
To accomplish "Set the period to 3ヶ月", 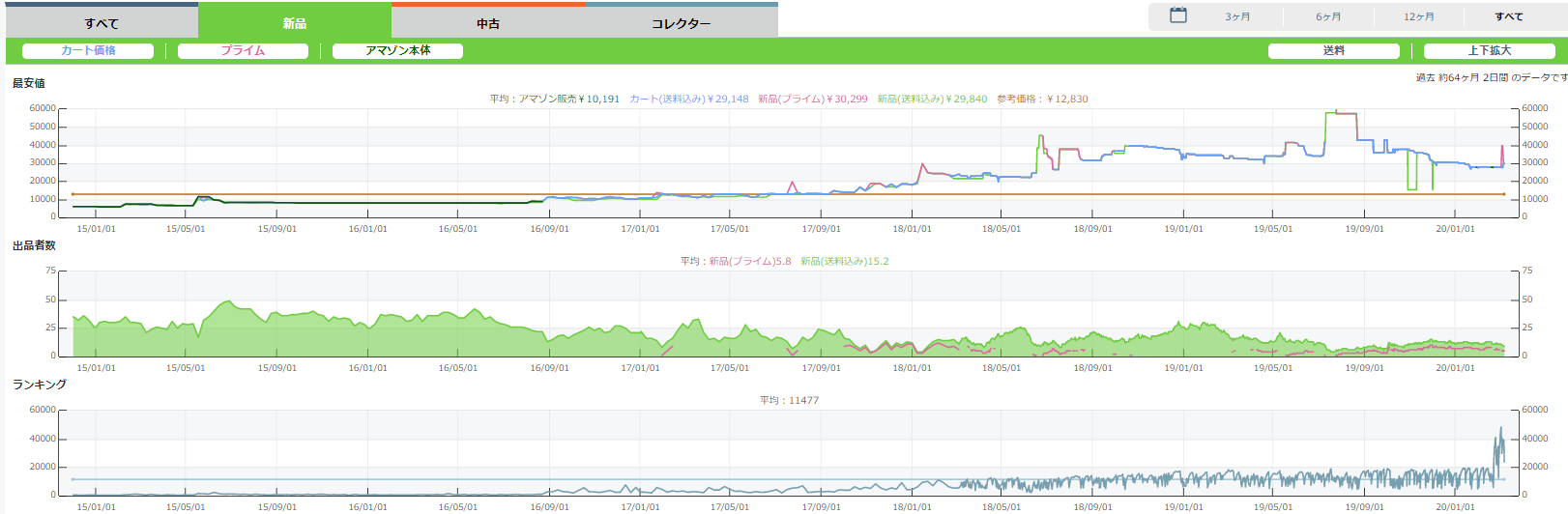I will pyautogui.click(x=1237, y=16).
